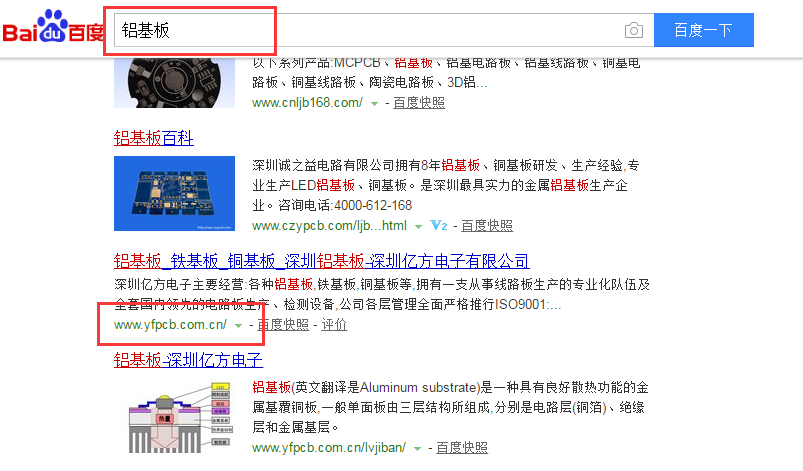Open the blue PCB thumbnail image

pos(175,194)
